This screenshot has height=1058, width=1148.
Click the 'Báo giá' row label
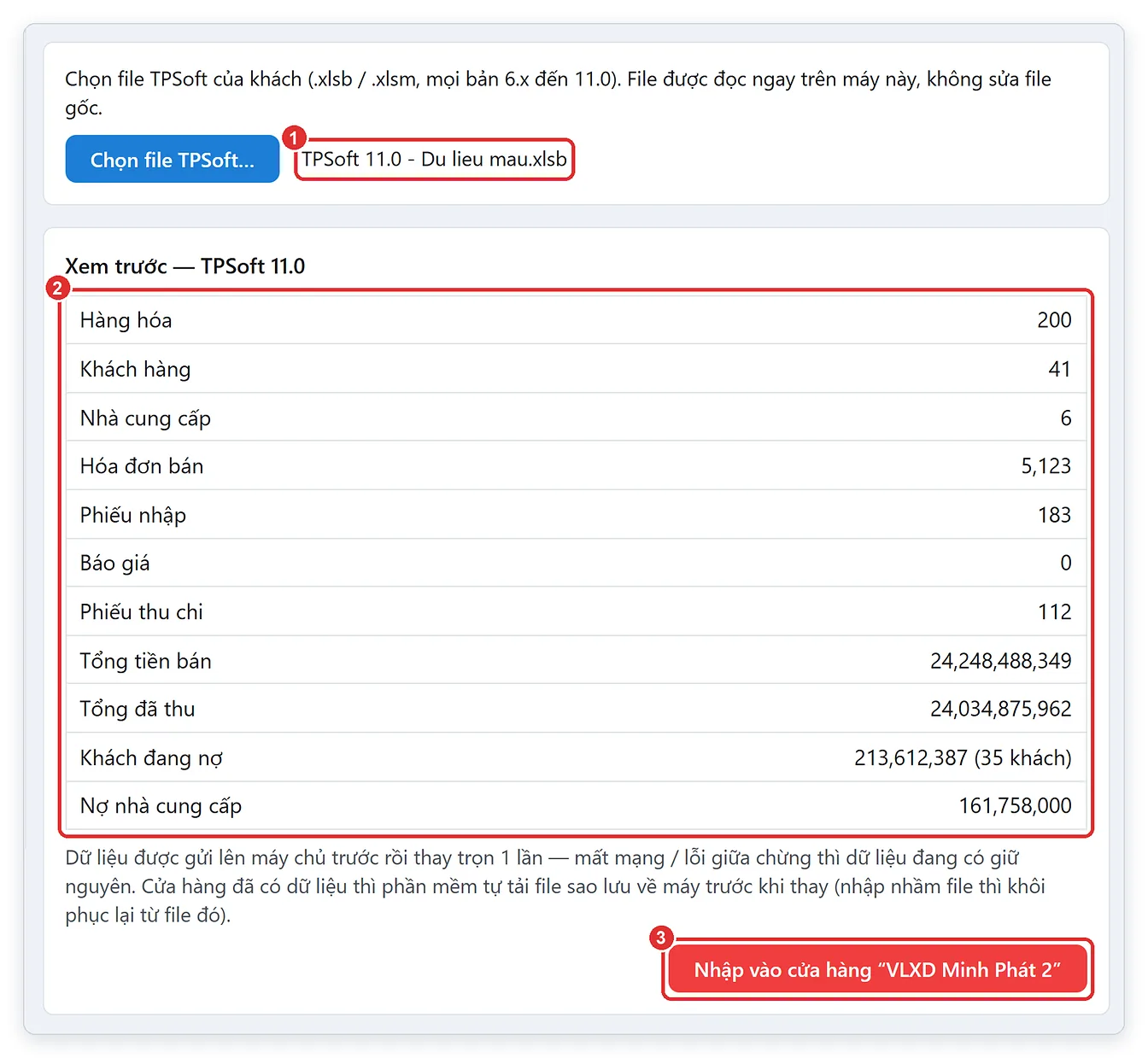[x=115, y=563]
